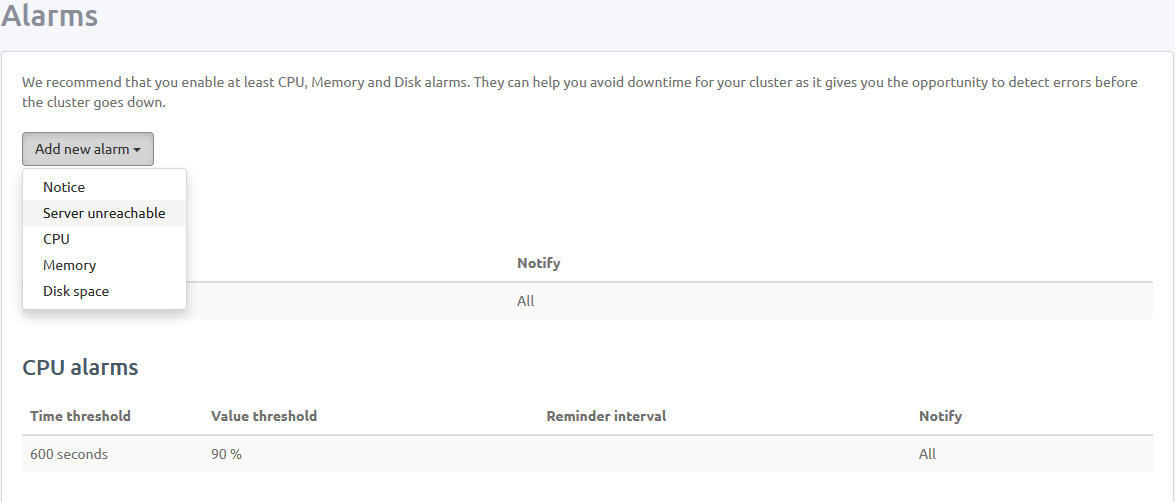
Task: Click the All notify cell in CPU alarms row
Action: 927,454
